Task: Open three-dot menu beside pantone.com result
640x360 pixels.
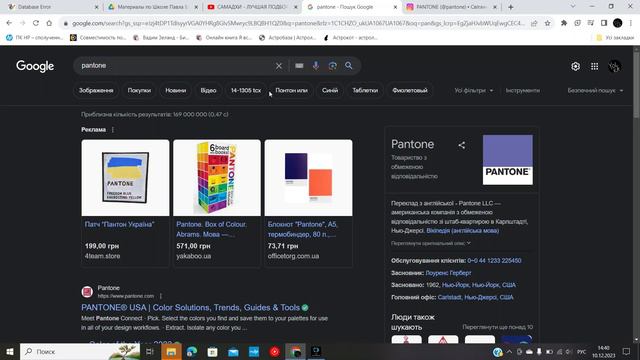Action: click(x=161, y=296)
